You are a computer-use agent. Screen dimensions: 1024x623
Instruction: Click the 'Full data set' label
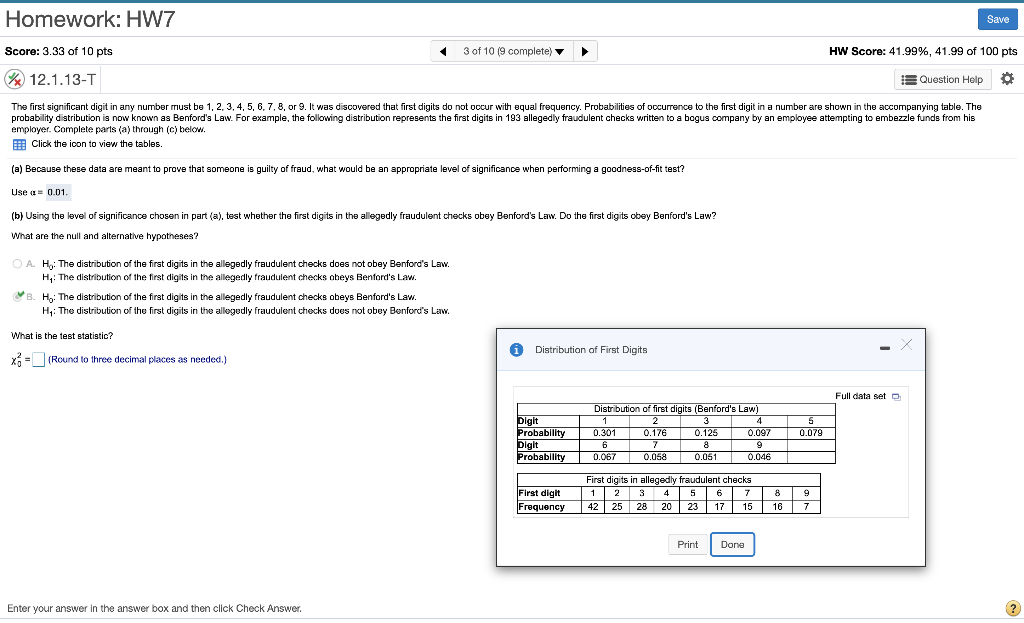[860, 396]
